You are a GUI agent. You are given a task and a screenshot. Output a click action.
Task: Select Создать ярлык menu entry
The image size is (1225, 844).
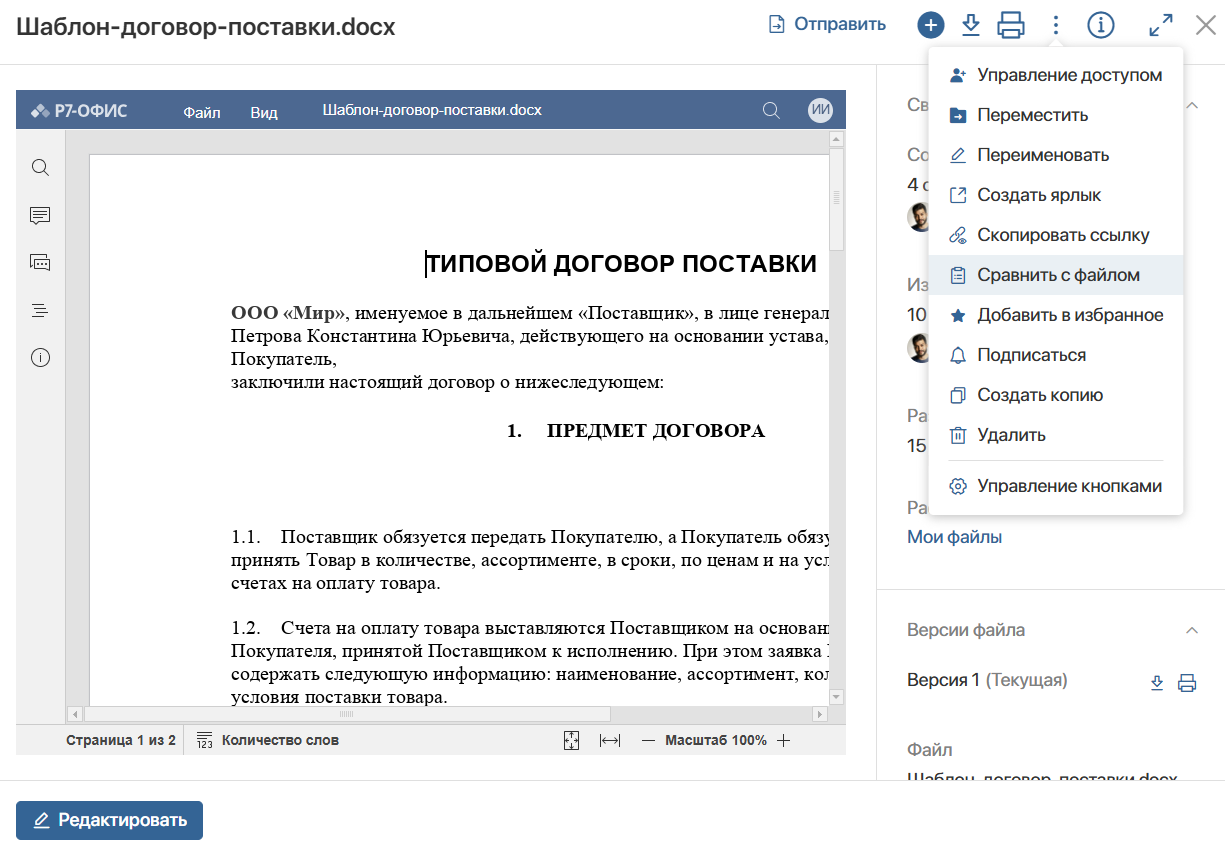click(1056, 195)
